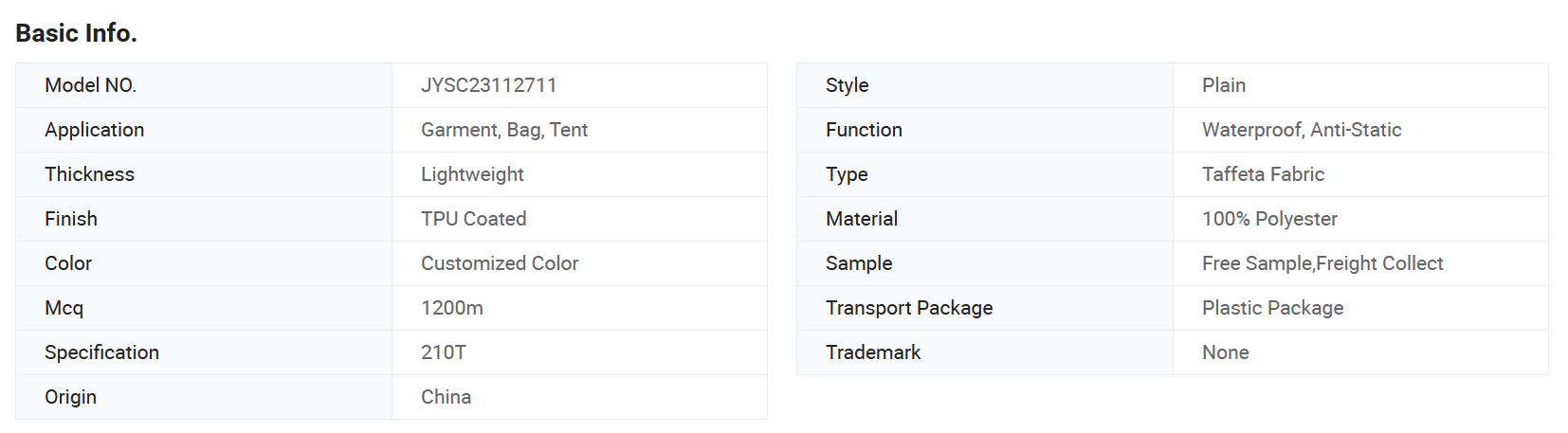Select the Taffeta Fabric type value
1568x433 pixels.
click(x=1263, y=174)
